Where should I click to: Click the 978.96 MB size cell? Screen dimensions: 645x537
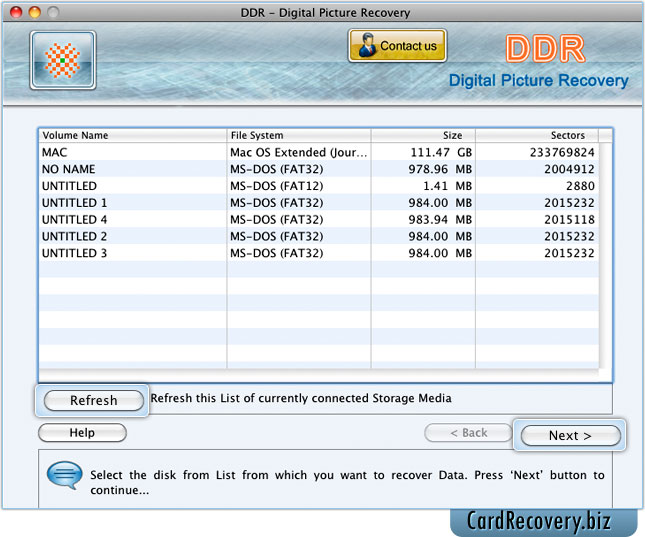(423, 169)
